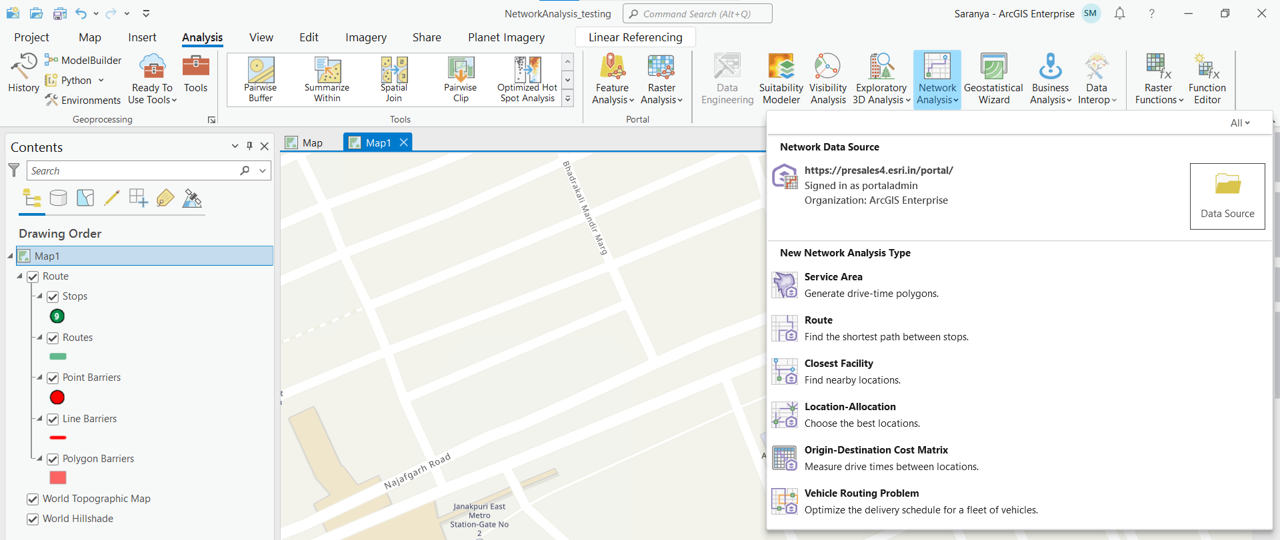Viewport: 1280px width, 540px height.
Task: Choose Location-Allocation analysis
Action: coord(1020,415)
